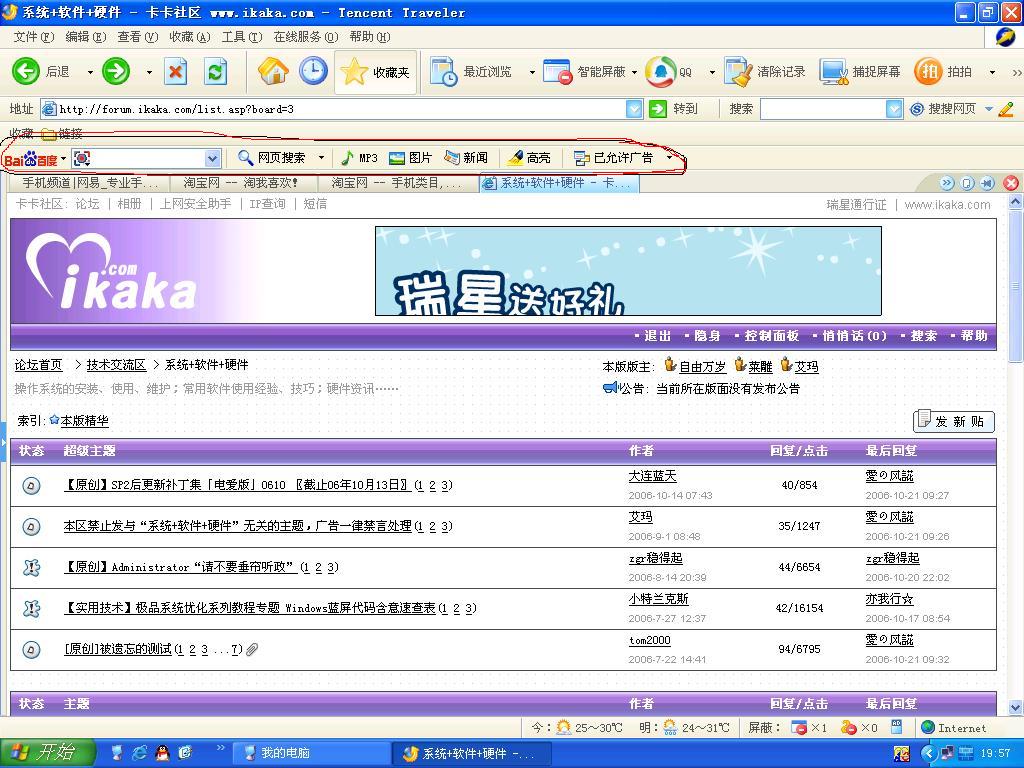The height and width of the screenshot is (768, 1024).
Task: Click the 智能屏蔽 smart block icon
Action: point(558,72)
